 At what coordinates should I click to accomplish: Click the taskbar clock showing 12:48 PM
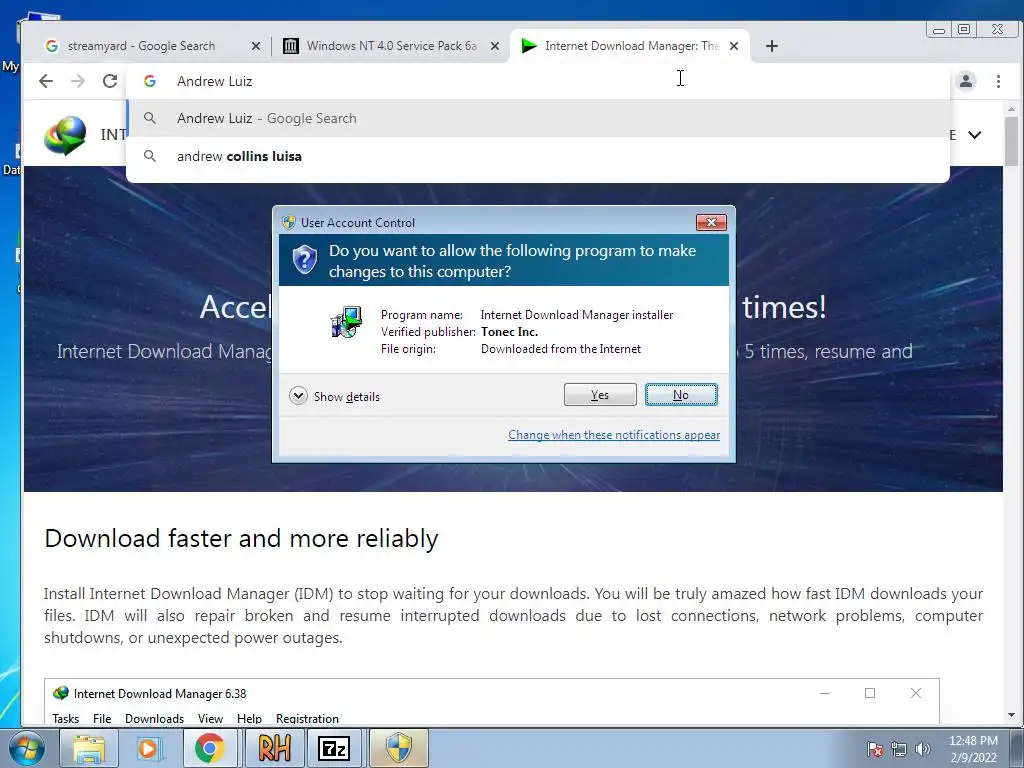[x=973, y=749]
